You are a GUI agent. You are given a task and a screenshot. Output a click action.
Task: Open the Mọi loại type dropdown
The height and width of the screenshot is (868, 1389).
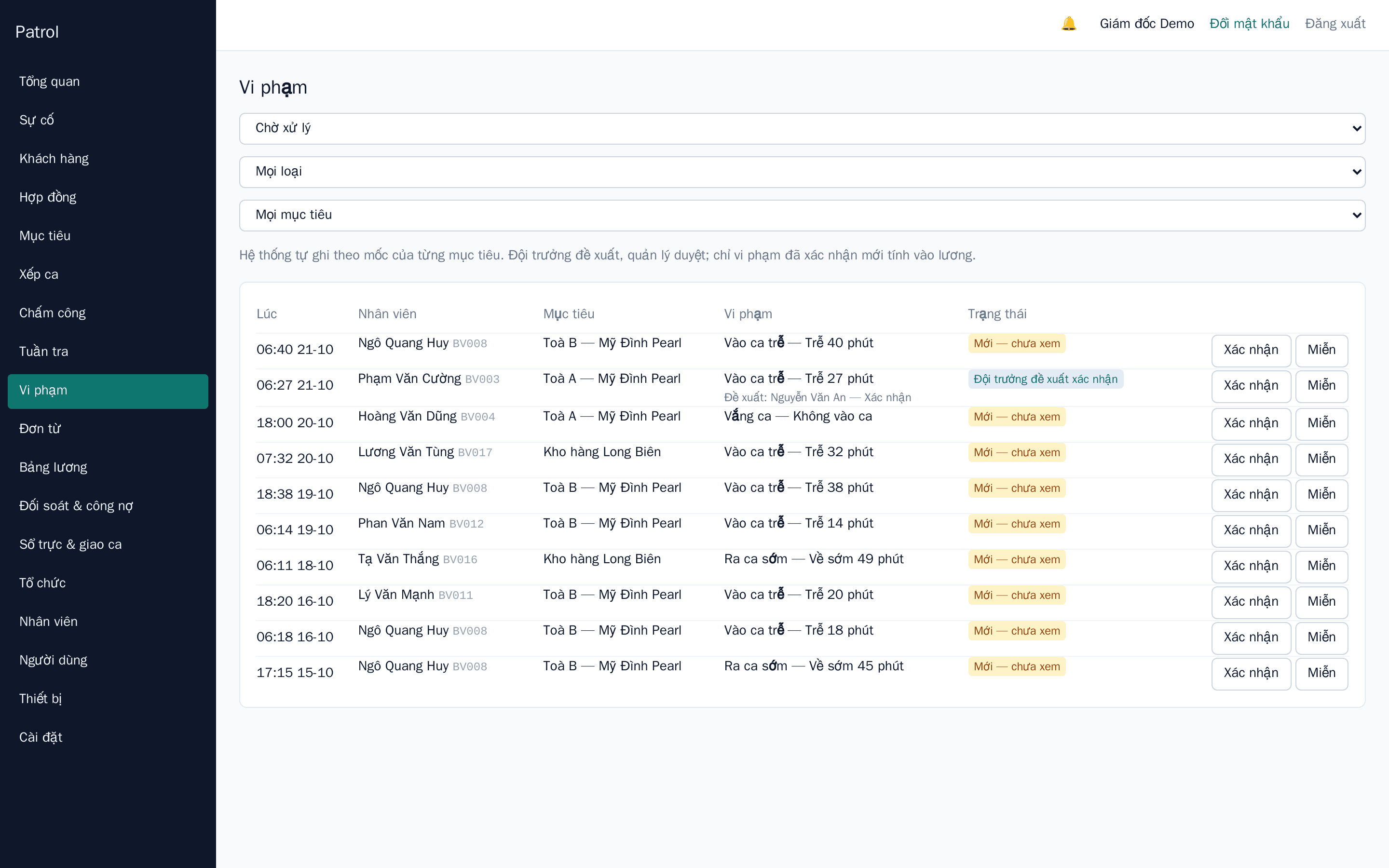[802, 172]
